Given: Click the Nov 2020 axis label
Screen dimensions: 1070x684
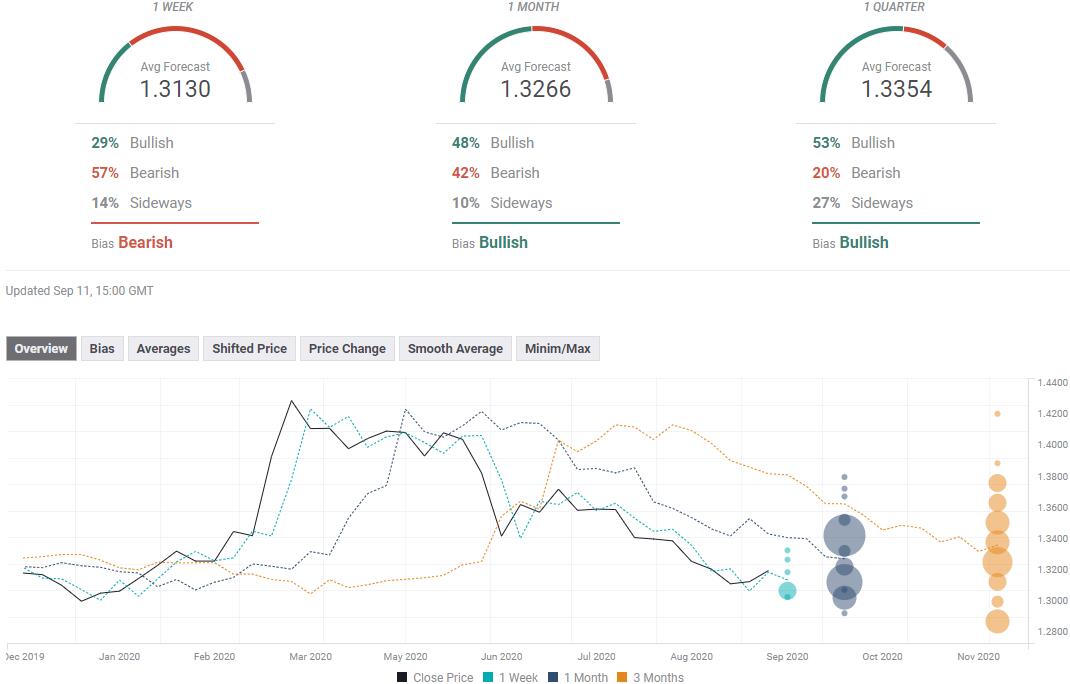Looking at the screenshot, I should pos(978,656).
